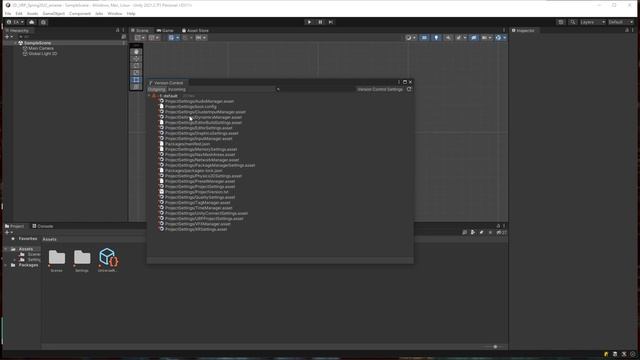The image size is (640, 360).
Task: Open the Component menu
Action: tap(80, 13)
